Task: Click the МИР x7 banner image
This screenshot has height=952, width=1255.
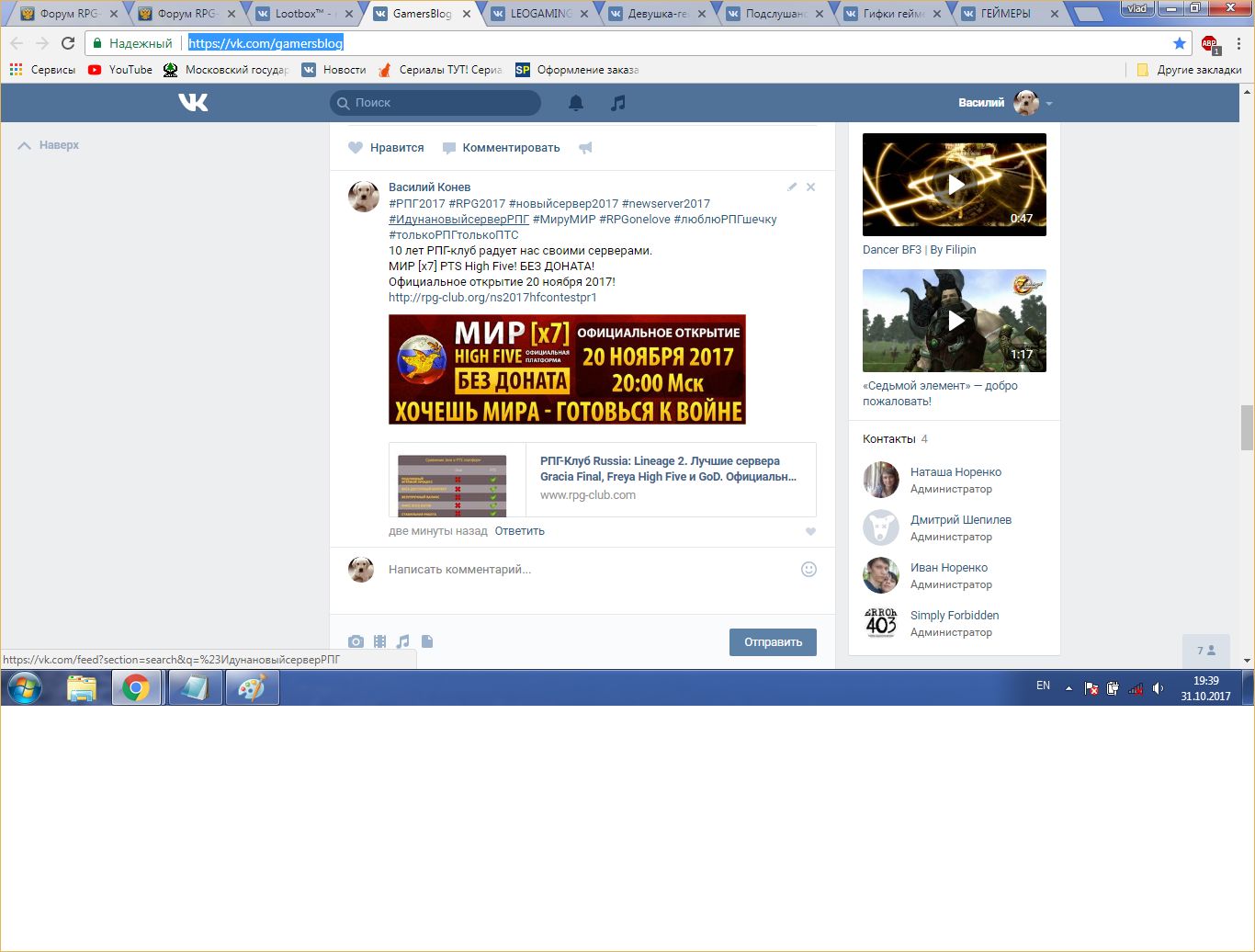Action: 567,369
